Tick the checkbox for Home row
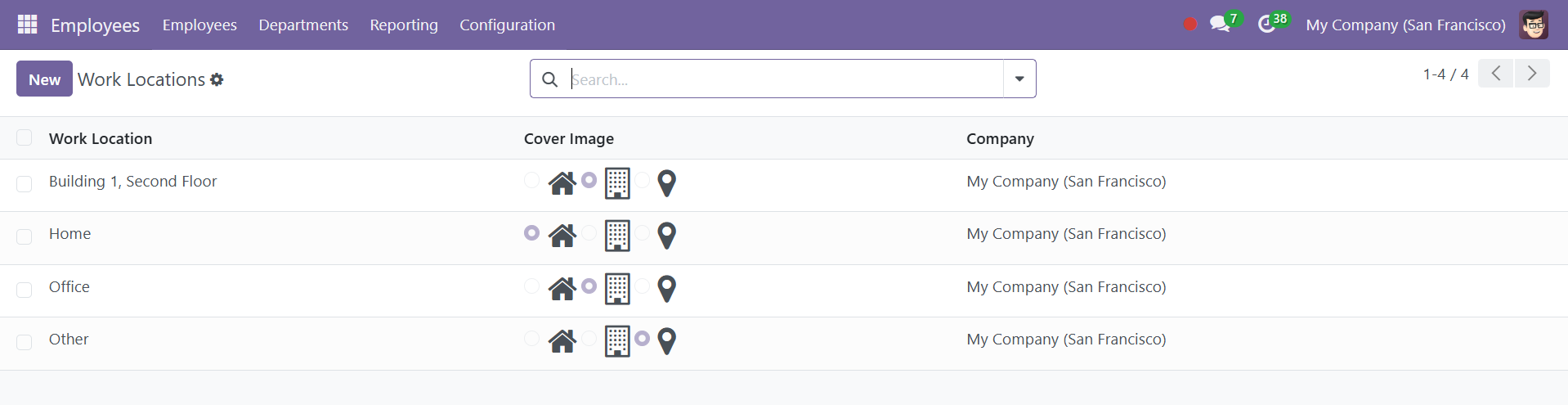The height and width of the screenshot is (405, 1568). [25, 236]
